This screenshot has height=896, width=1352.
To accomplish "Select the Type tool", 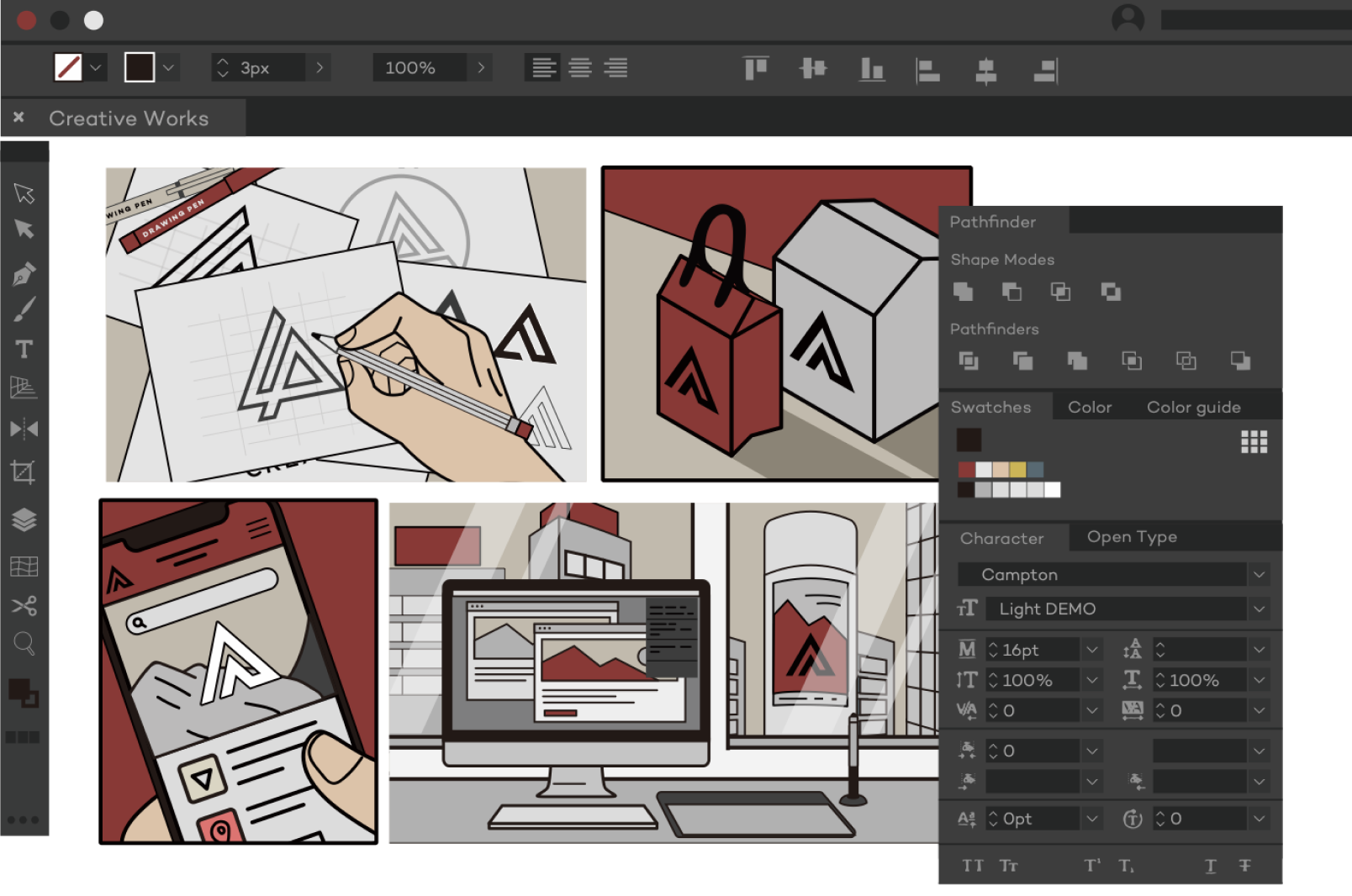I will click(24, 349).
